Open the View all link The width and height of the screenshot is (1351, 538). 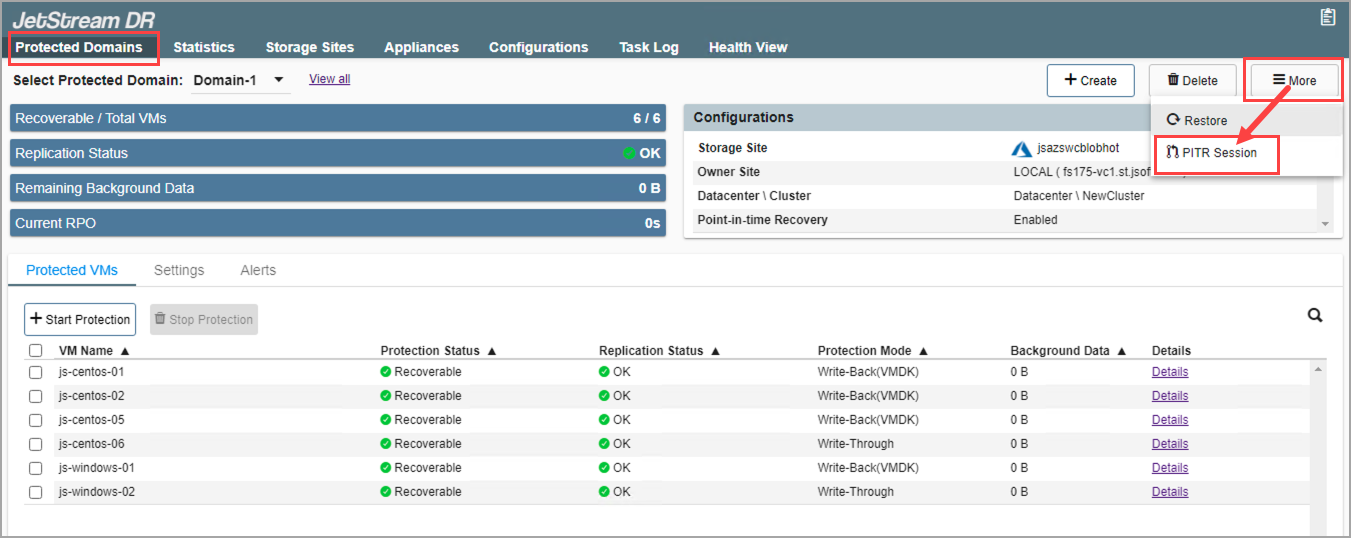point(329,79)
